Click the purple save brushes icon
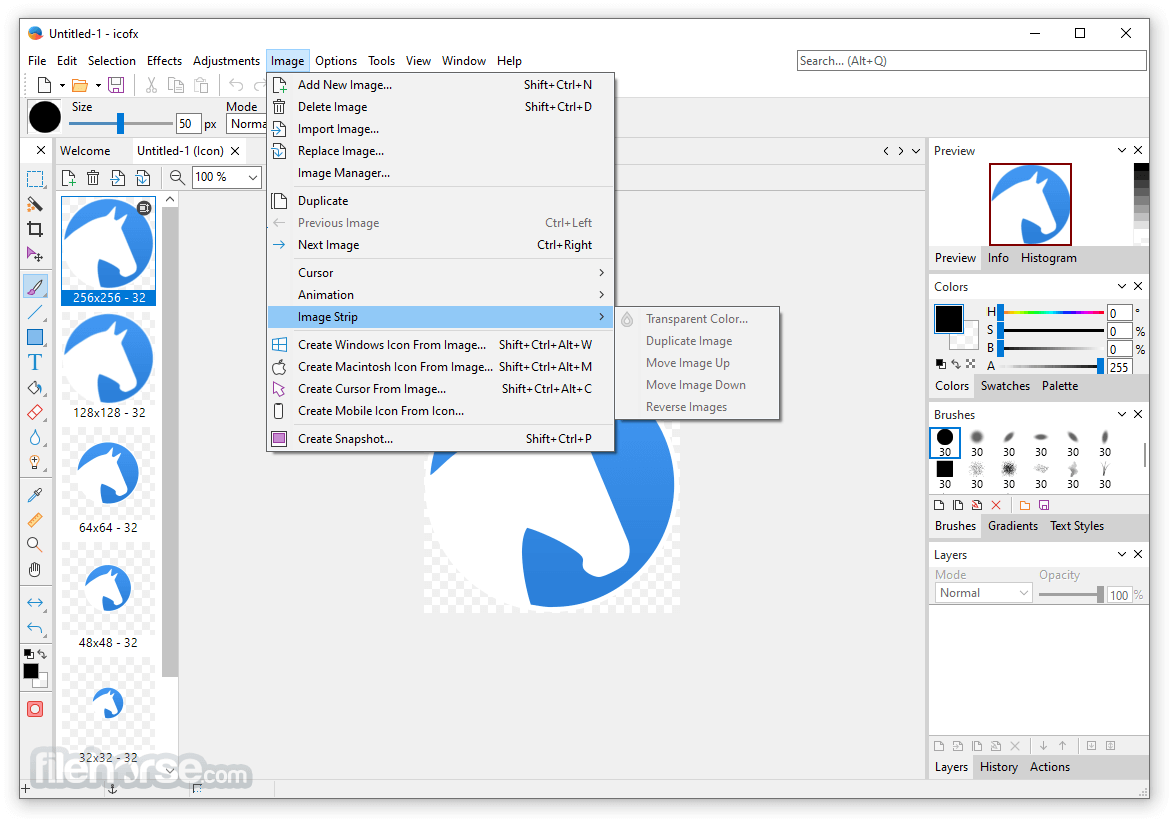The width and height of the screenshot is (1169, 819). (1044, 505)
